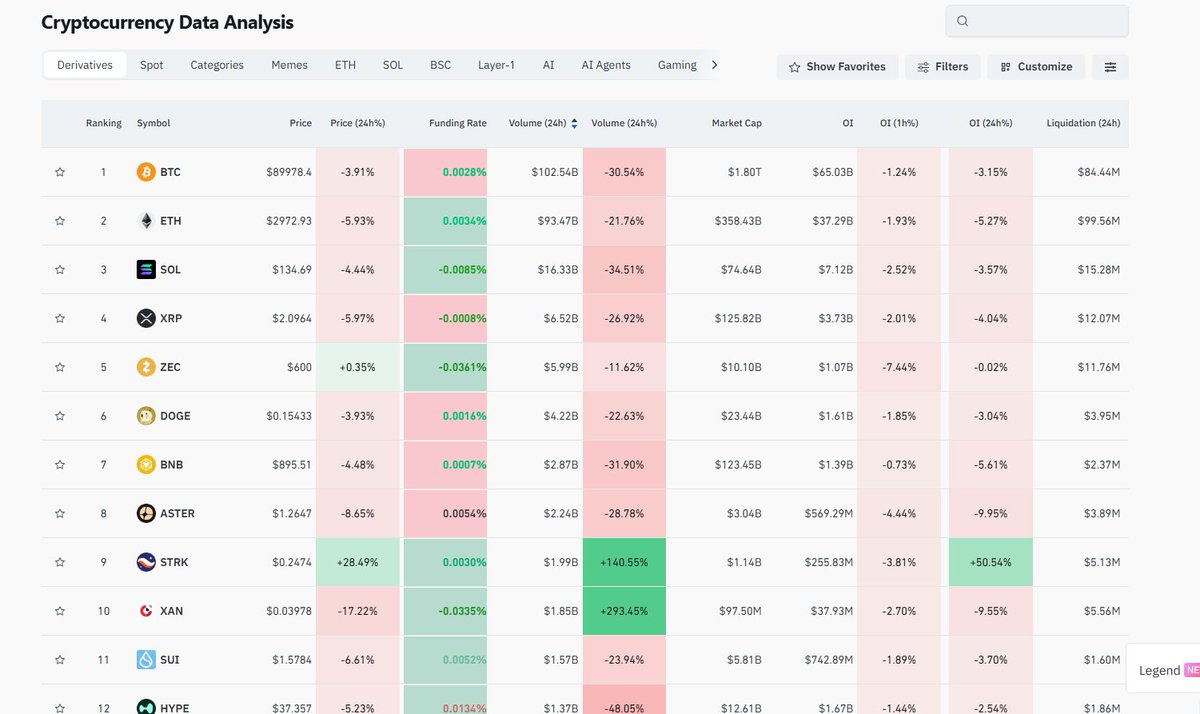The height and width of the screenshot is (714, 1200).
Task: Open the Legend panel
Action: click(x=1161, y=669)
